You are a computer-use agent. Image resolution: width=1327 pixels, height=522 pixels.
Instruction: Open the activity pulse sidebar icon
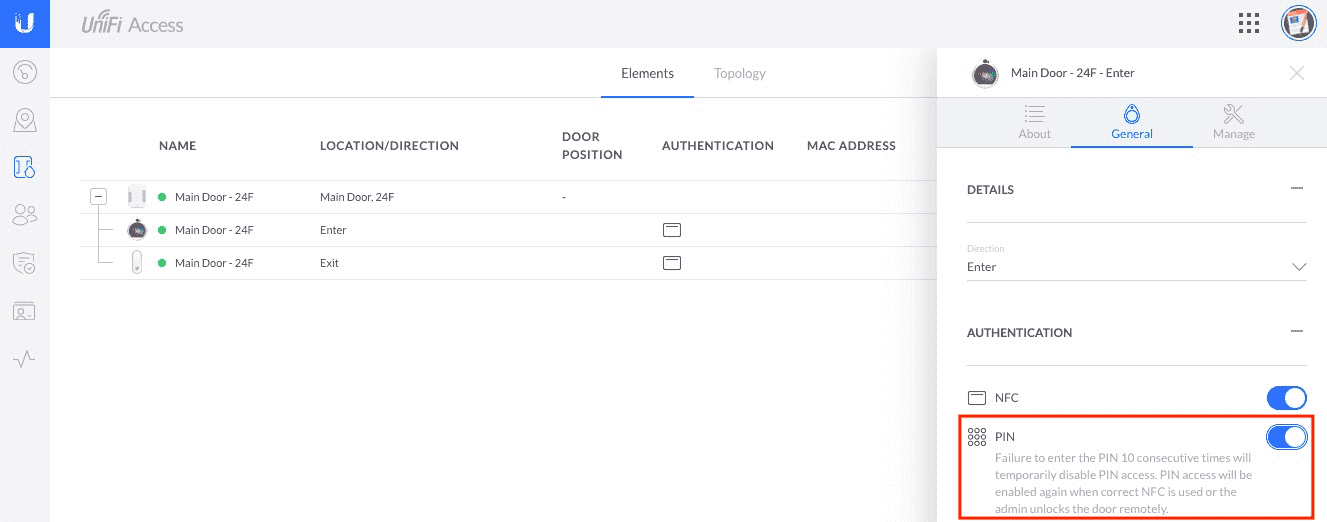(25, 359)
